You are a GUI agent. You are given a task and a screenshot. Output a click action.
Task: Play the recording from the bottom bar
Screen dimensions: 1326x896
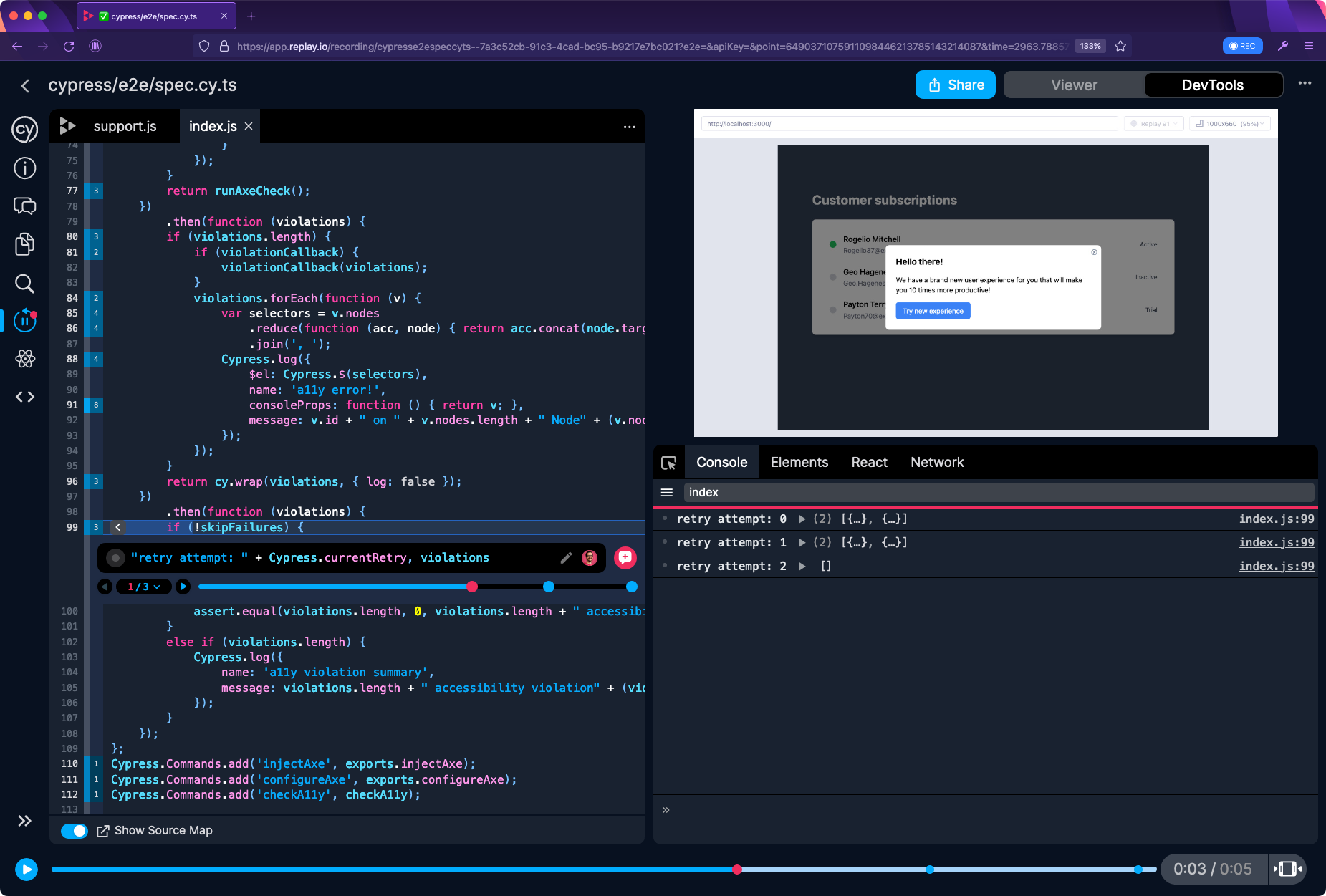(27, 869)
